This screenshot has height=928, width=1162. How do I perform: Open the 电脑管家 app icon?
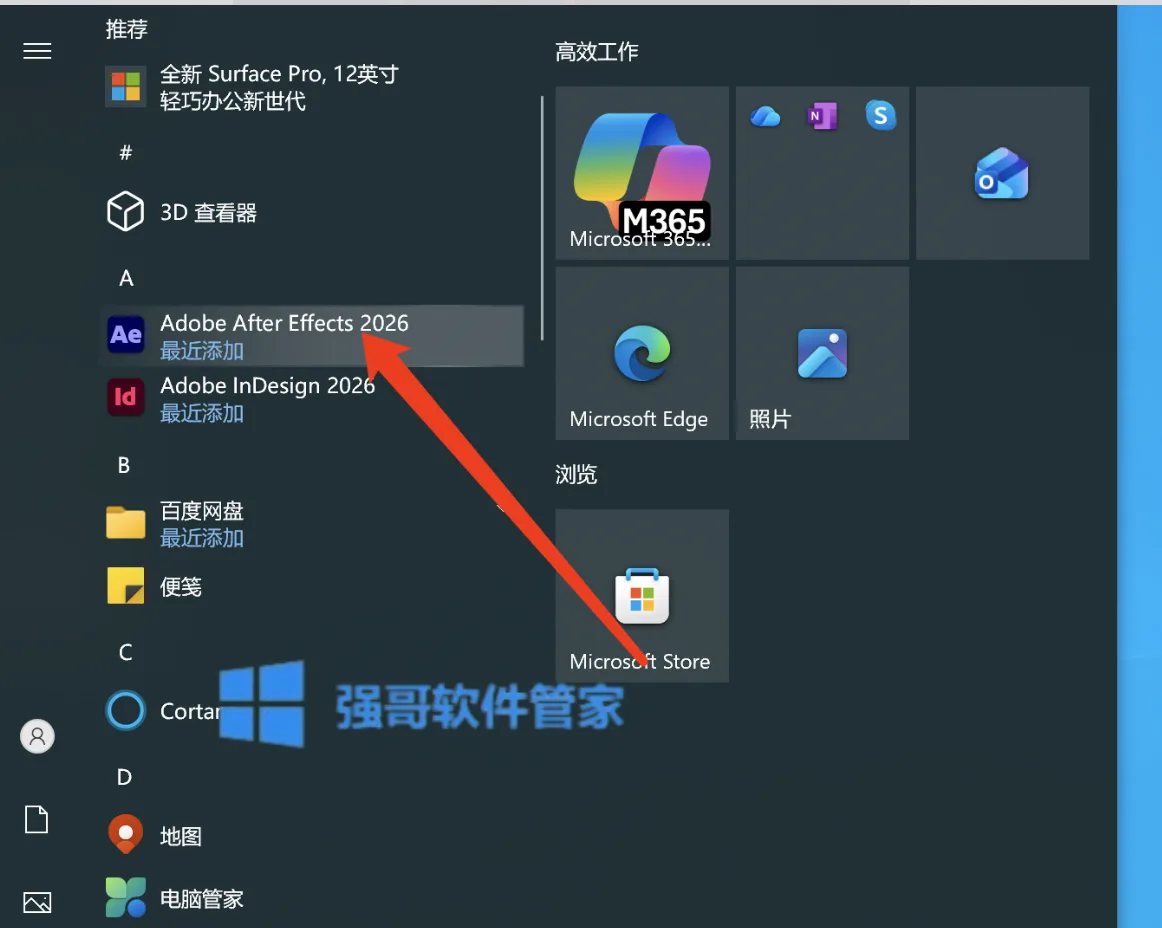point(126,897)
